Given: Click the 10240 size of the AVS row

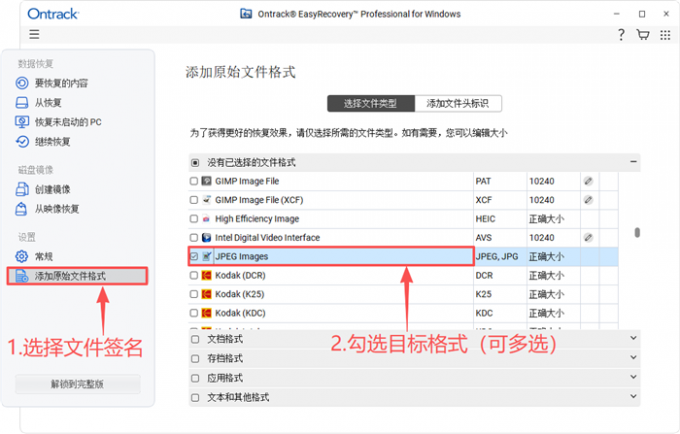Looking at the screenshot, I should click(x=542, y=238).
